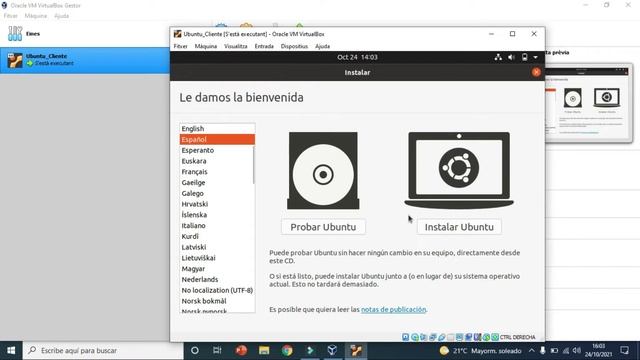Select Esperanto in the language list
Image resolution: width=640 pixels, height=360 pixels.
(x=217, y=150)
